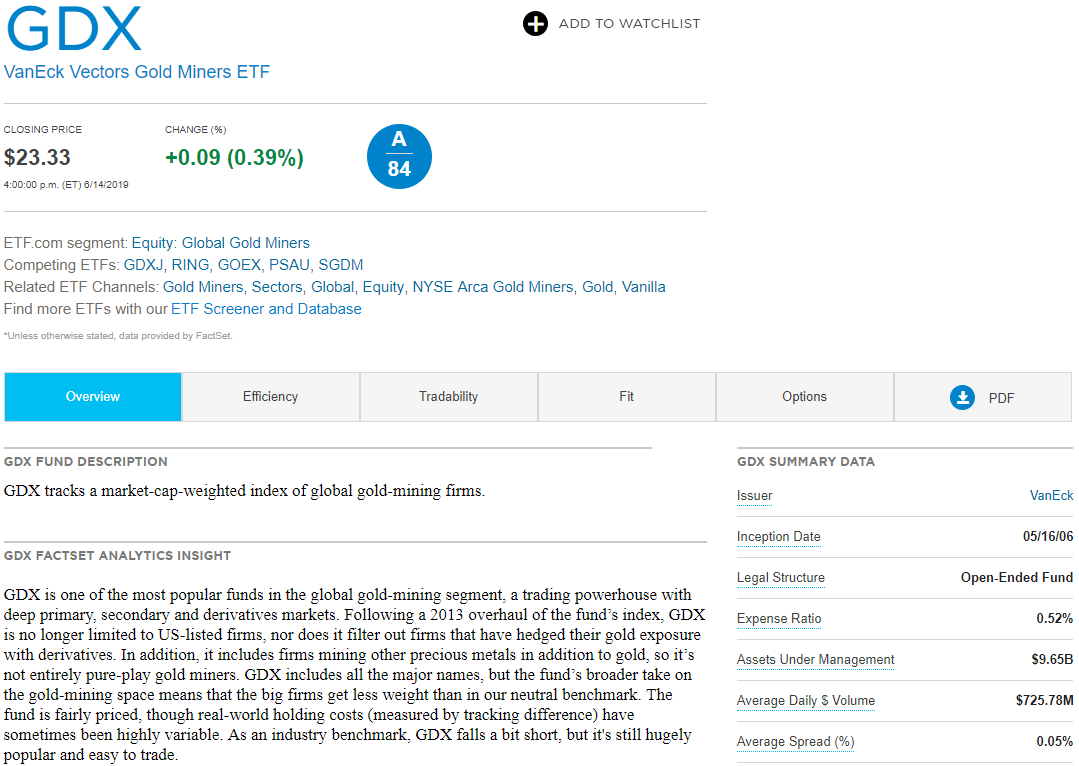Image resolution: width=1079 pixels, height=766 pixels.
Task: Click the Average Spread (%) label
Action: (x=795, y=742)
